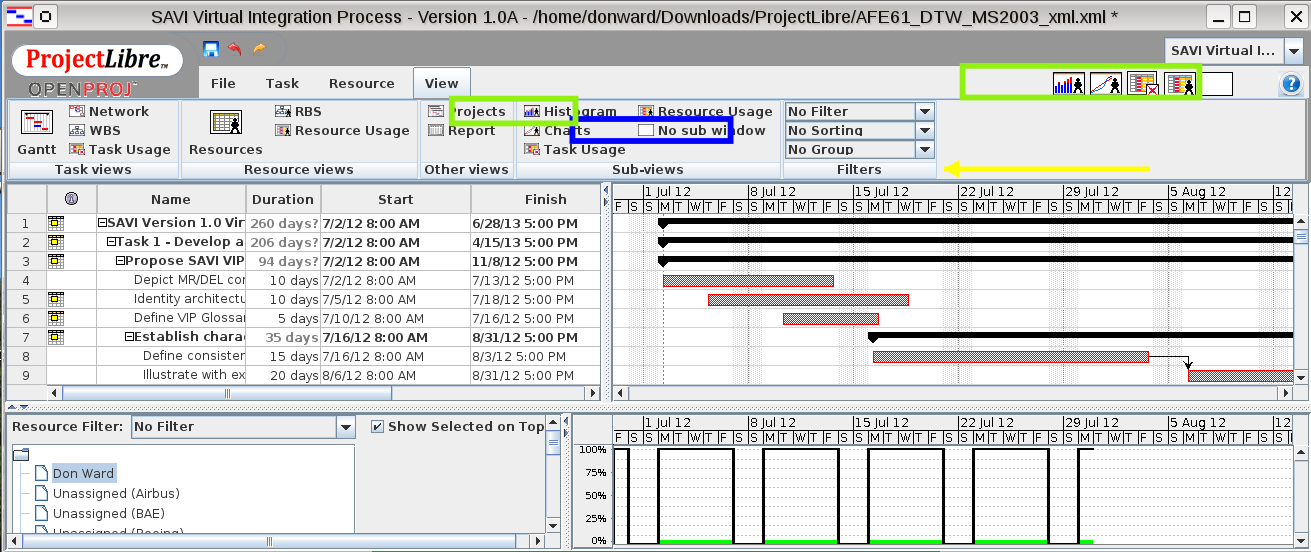The image size is (1311, 552).
Task: Click the gray Gantt bar for task 4
Action: (748, 280)
